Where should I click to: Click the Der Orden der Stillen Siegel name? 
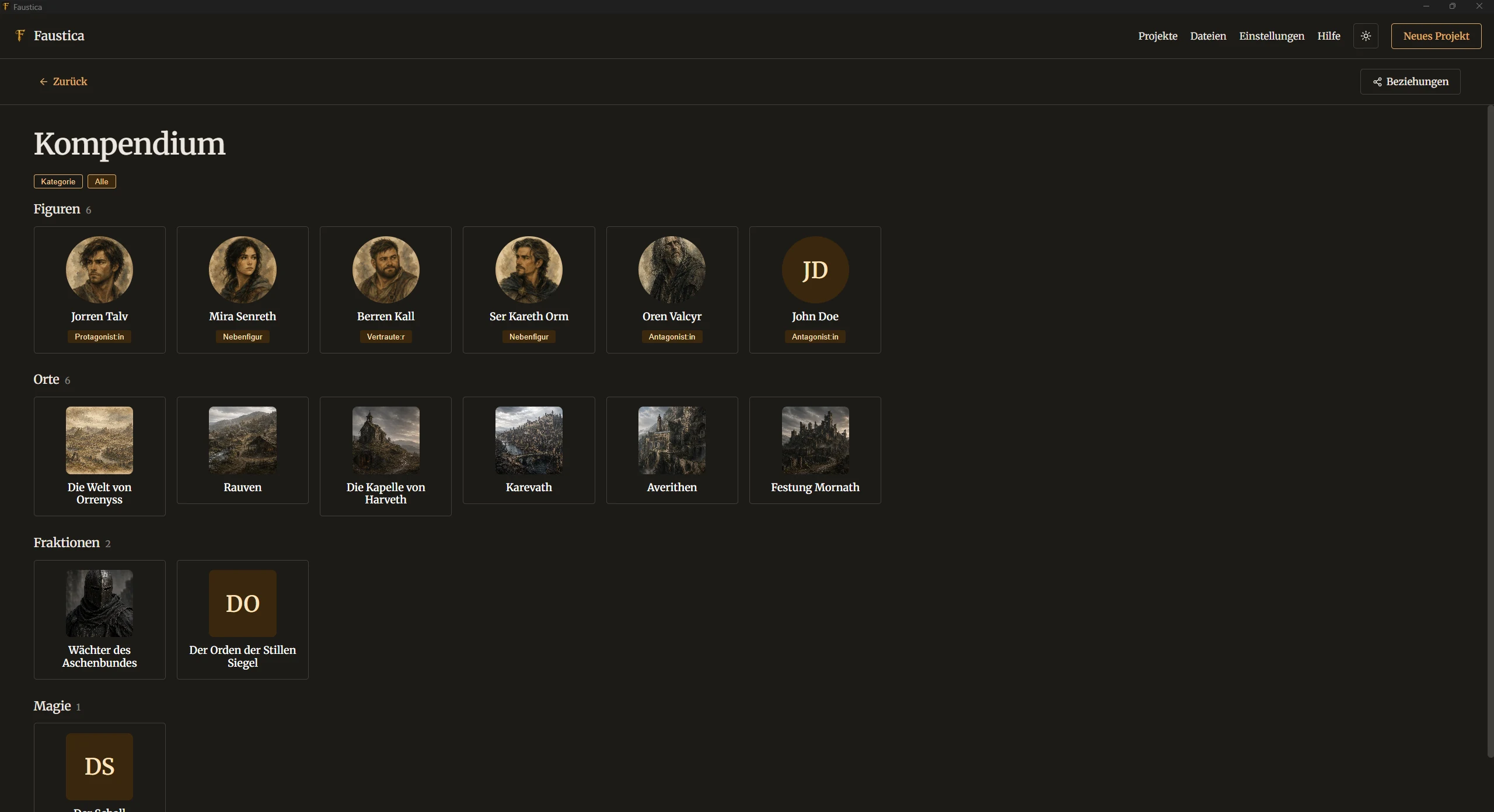(242, 656)
